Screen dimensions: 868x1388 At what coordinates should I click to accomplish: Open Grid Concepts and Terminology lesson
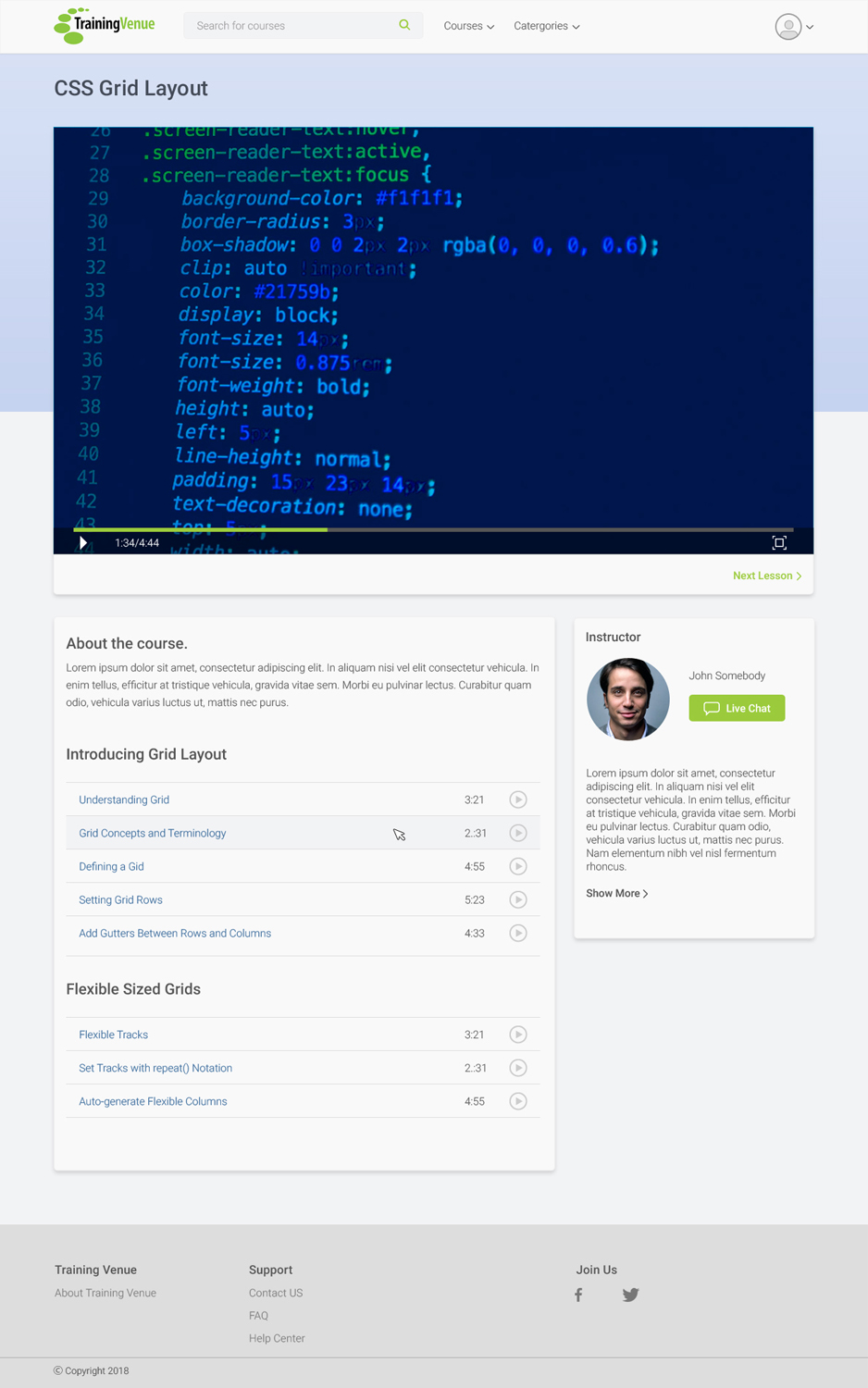pos(153,833)
